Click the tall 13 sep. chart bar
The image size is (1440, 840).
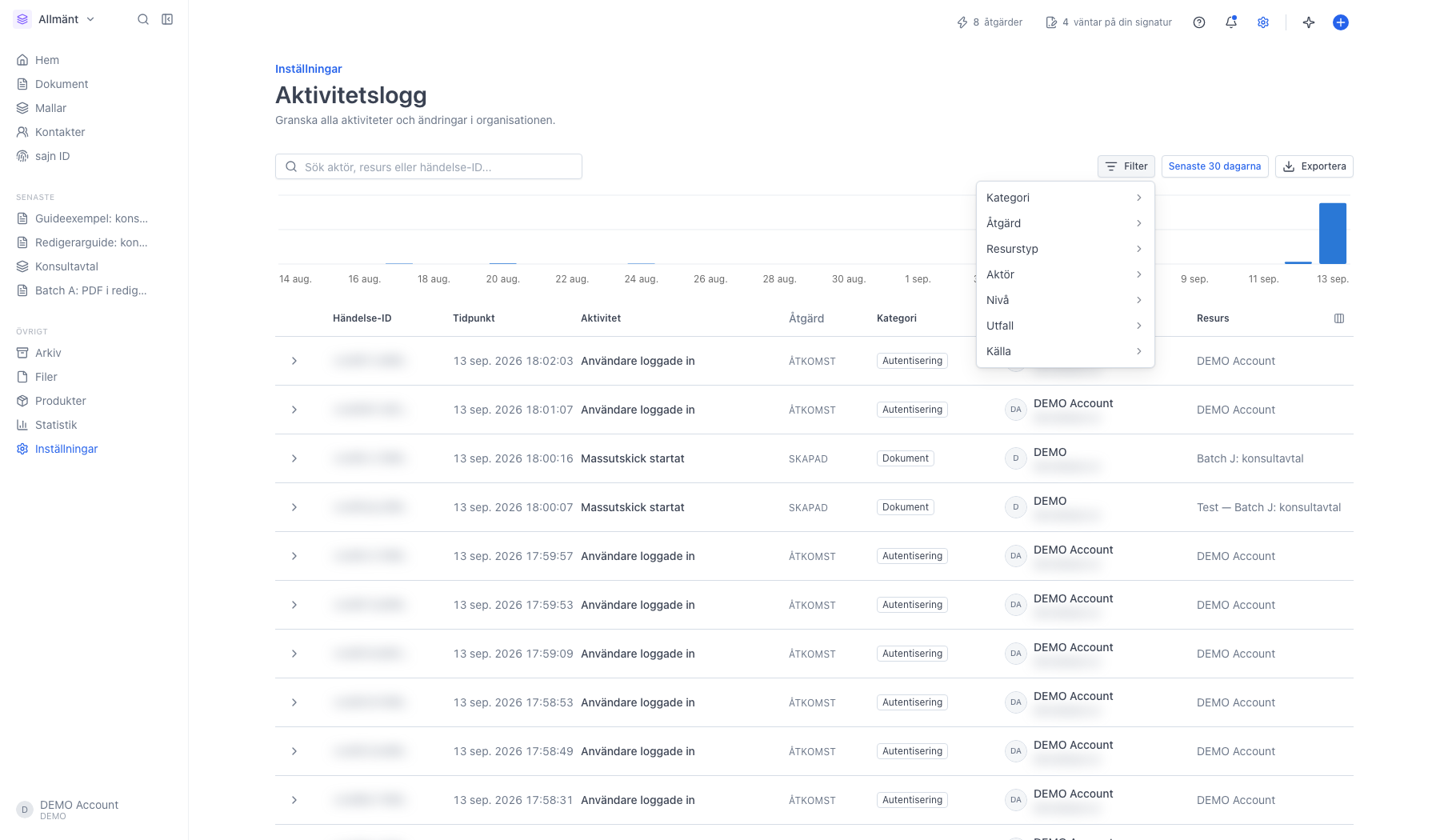1333,234
